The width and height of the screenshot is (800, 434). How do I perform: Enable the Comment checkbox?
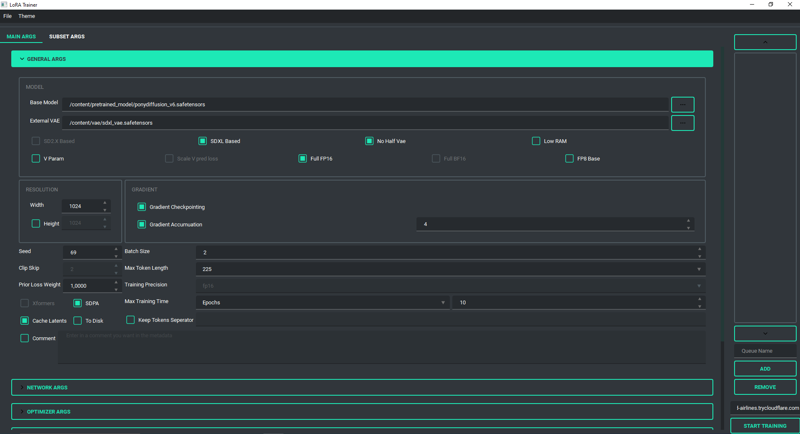[x=24, y=338]
